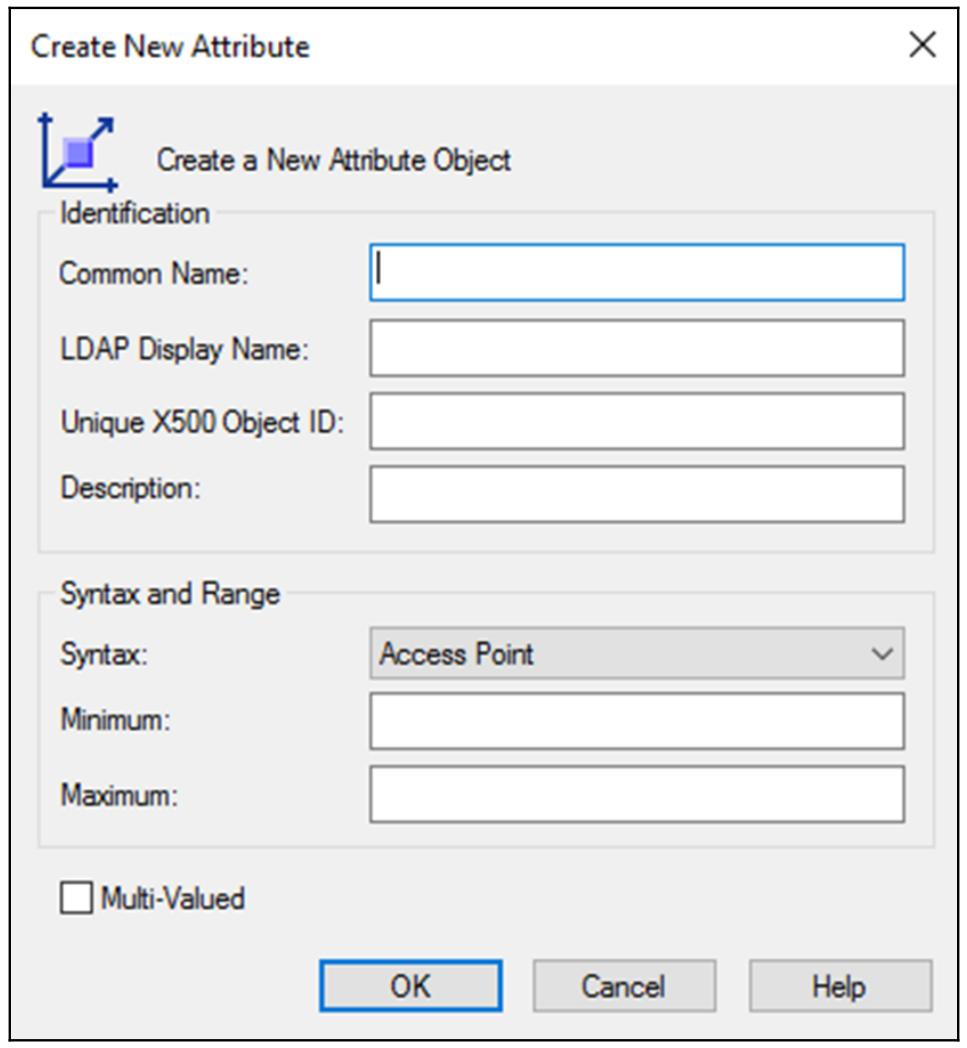Image resolution: width=967 pixels, height=1048 pixels.
Task: Enable the Multi-Valued checkbox
Action: (x=75, y=898)
